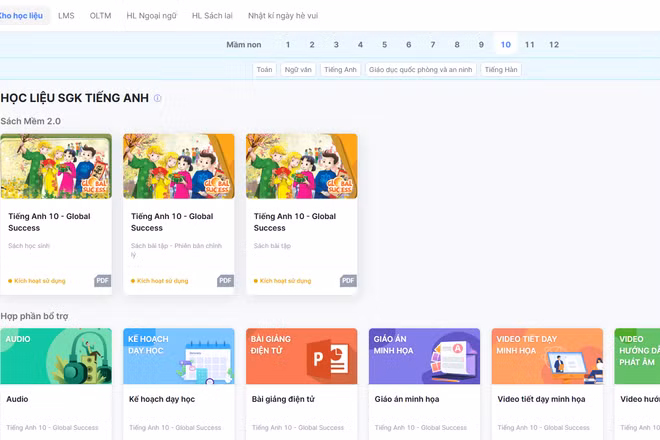Go to HL Ngoại ngữ tab
Viewport: 660px width, 440px height.
tap(152, 16)
